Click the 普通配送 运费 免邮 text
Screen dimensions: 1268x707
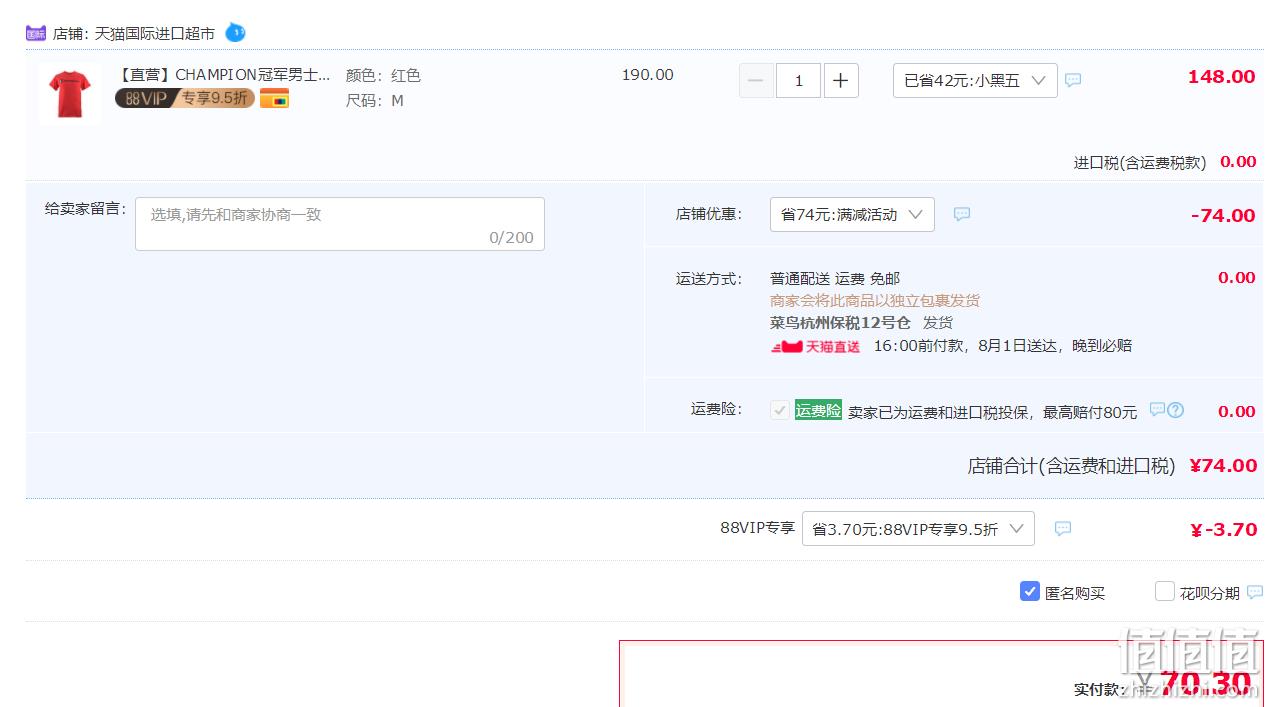[835, 278]
